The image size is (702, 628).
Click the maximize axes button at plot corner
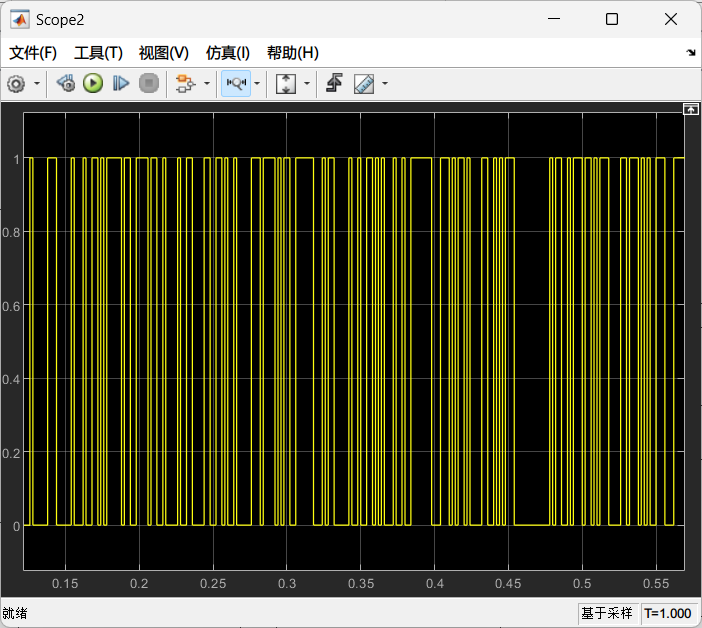tap(689, 109)
